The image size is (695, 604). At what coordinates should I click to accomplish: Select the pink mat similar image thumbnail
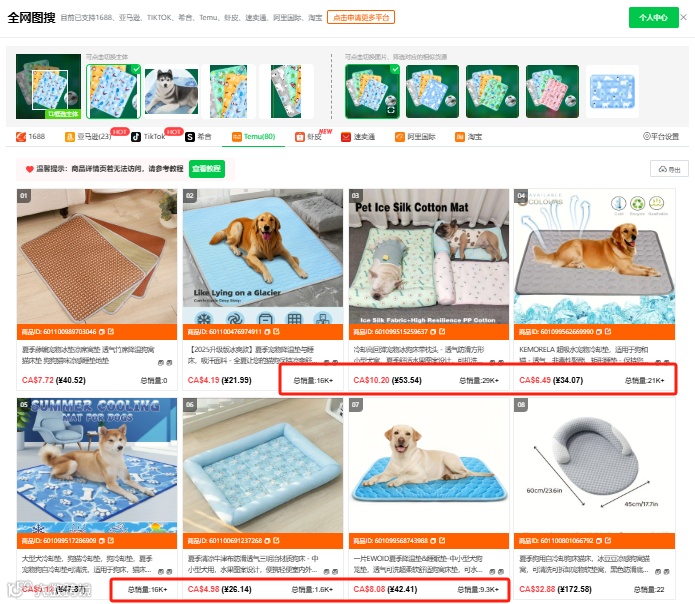552,92
